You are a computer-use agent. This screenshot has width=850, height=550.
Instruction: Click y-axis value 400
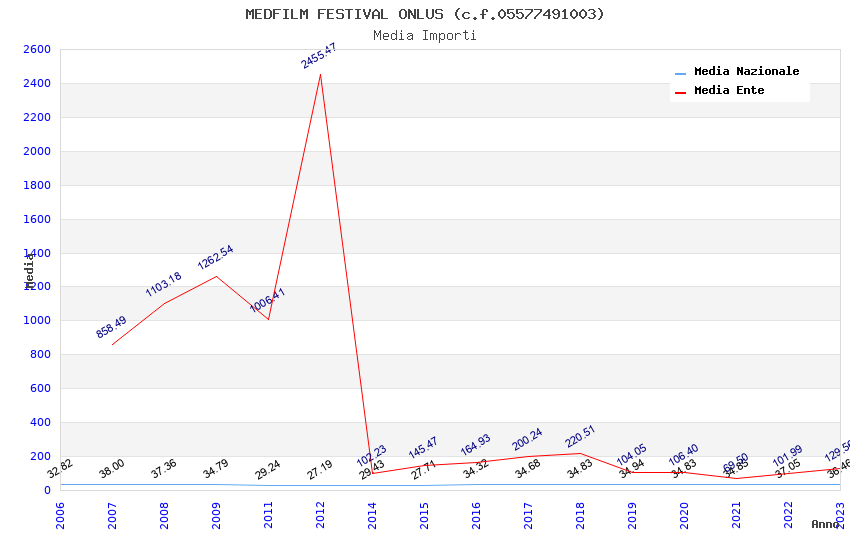click(x=41, y=422)
